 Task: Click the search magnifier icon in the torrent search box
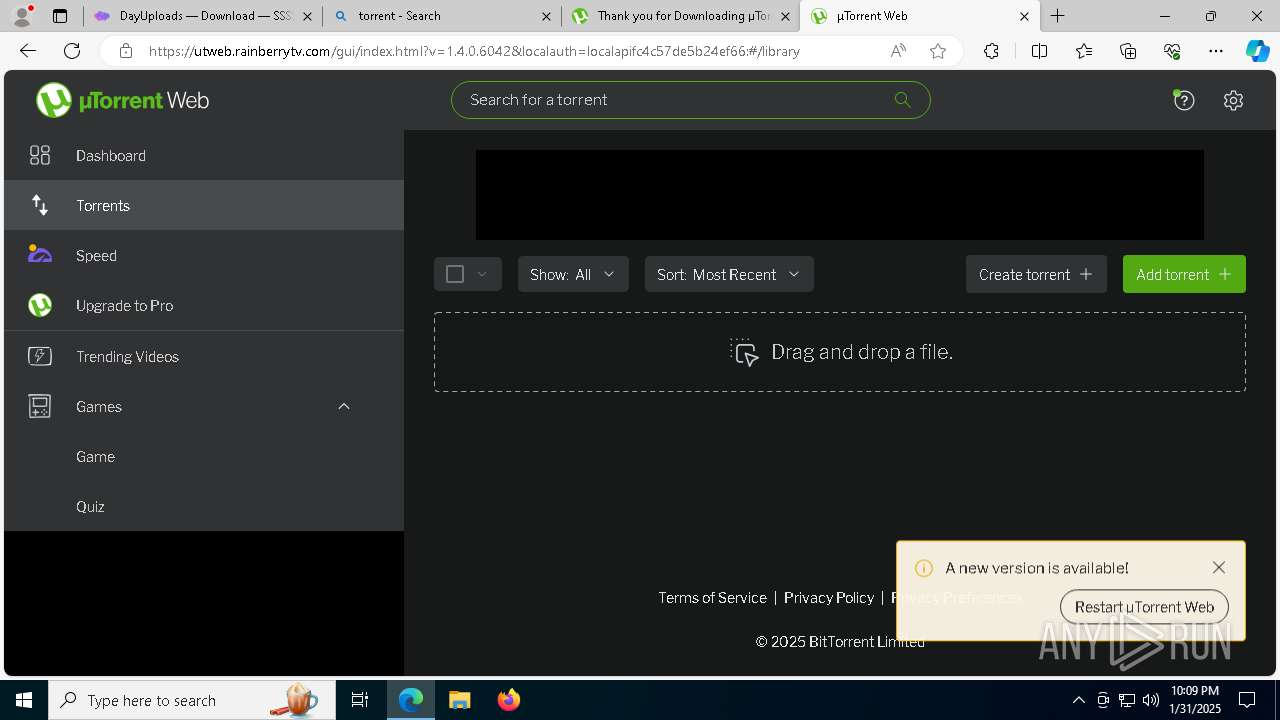pos(902,99)
